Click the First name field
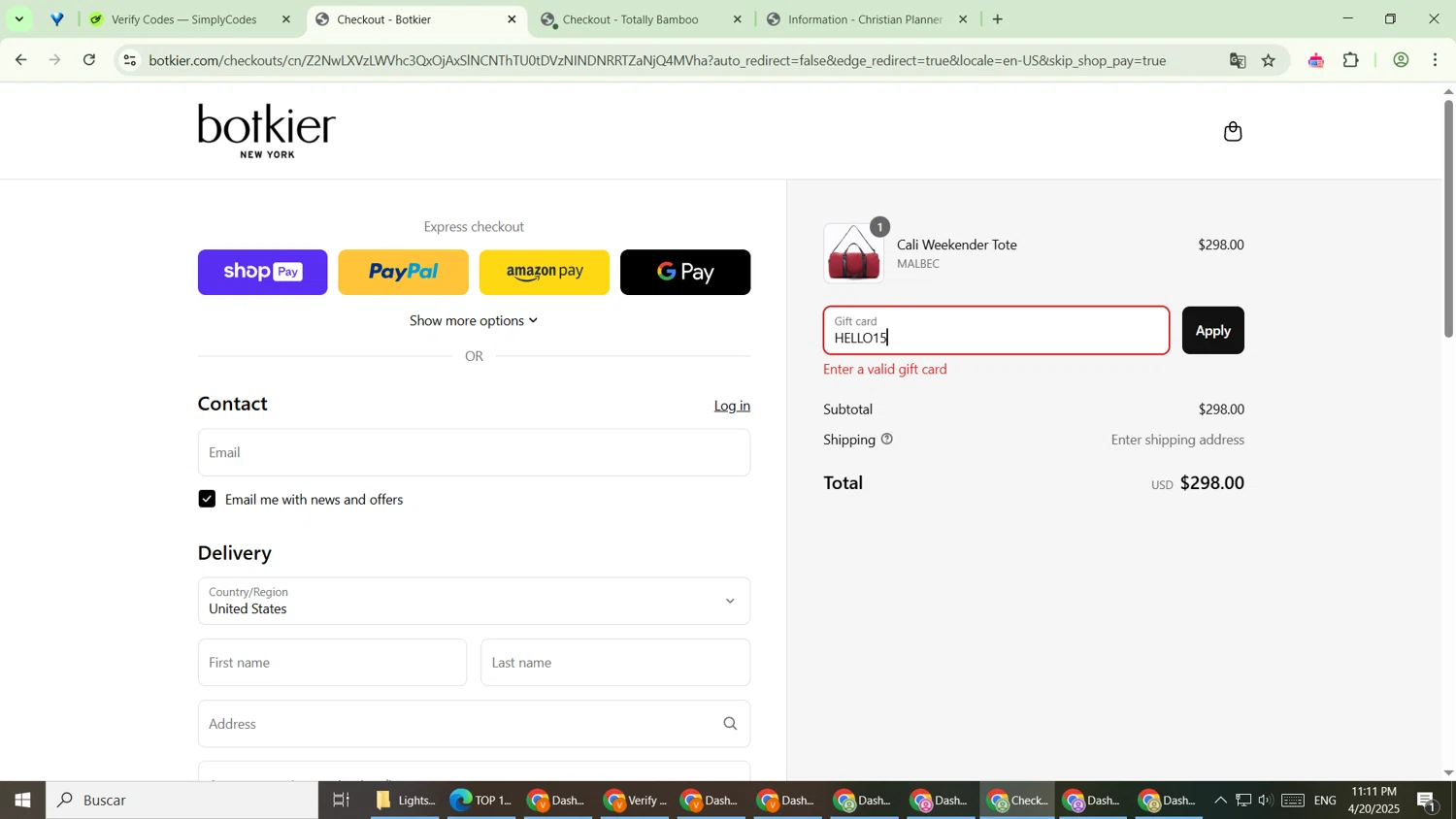The image size is (1456, 819). pyautogui.click(x=332, y=663)
